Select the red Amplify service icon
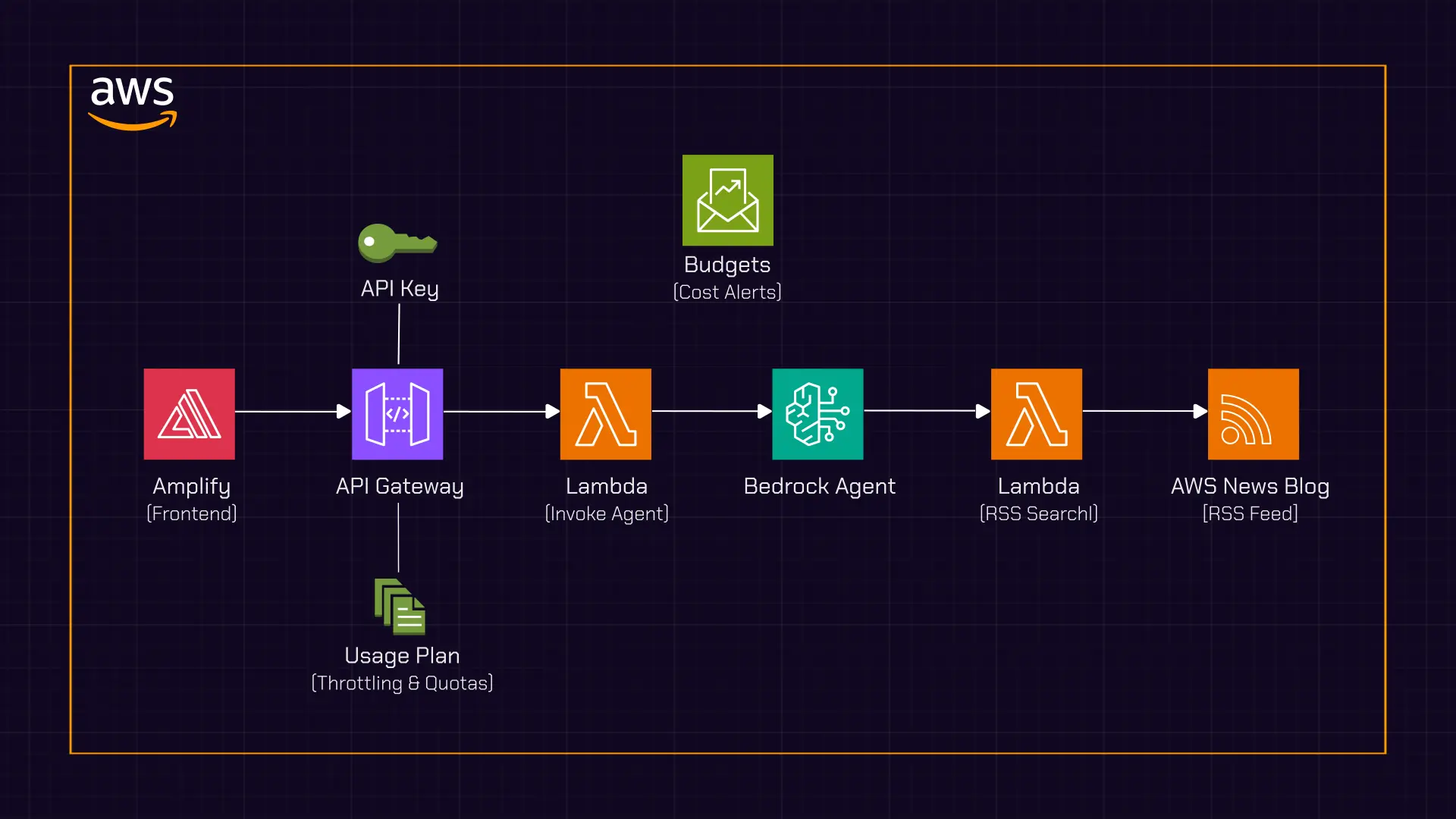Viewport: 1456px width, 819px height. 190,414
